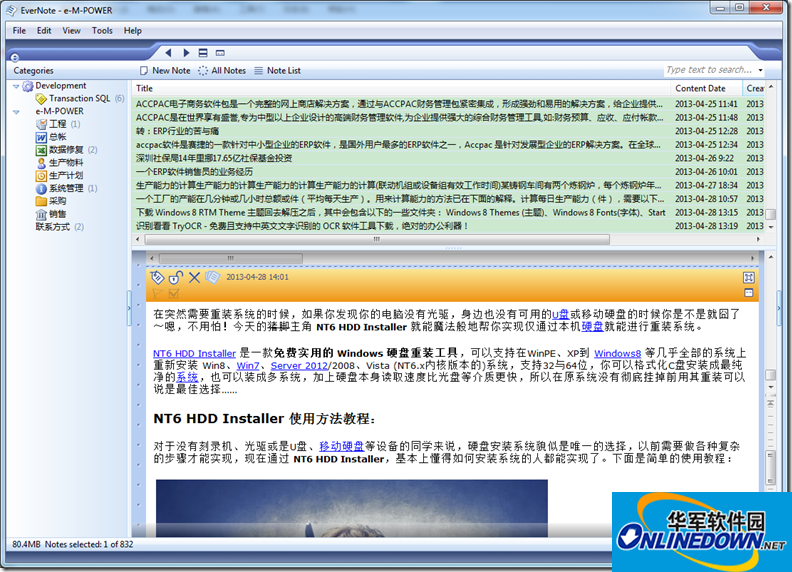
Task: Click the left panel collapse handle
Action: click(x=129, y=307)
